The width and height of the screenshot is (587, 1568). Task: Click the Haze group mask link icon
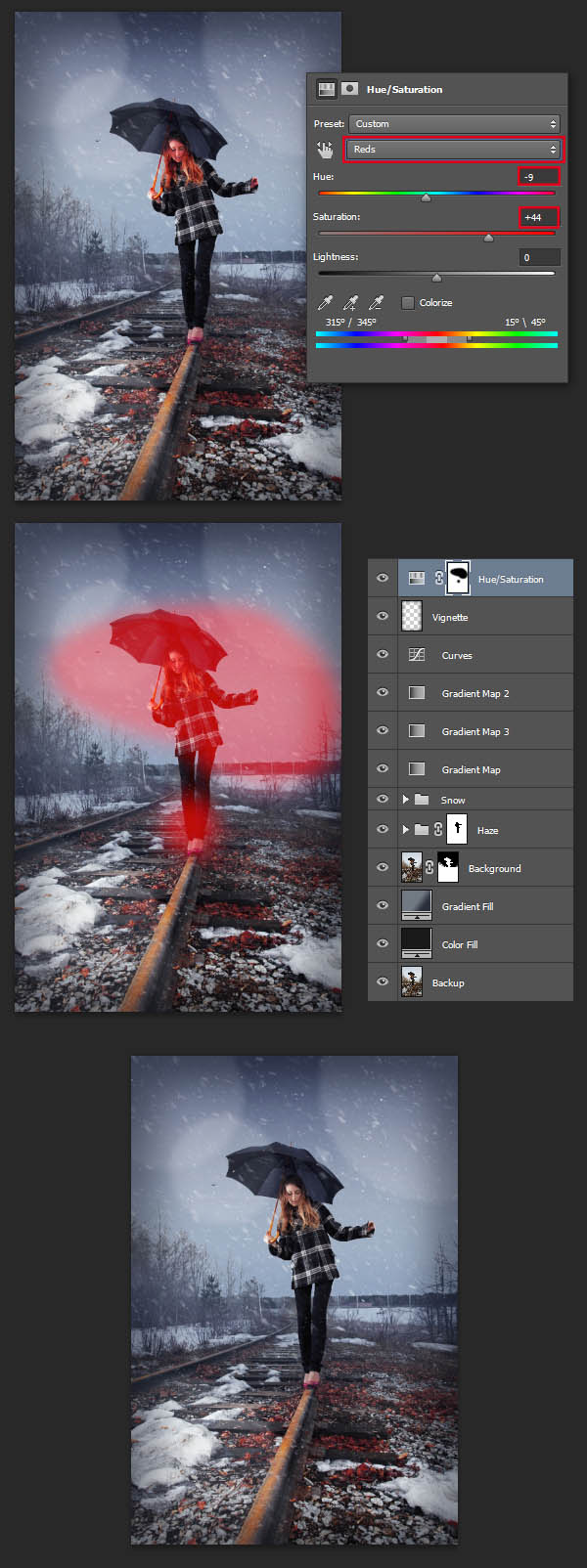[438, 830]
